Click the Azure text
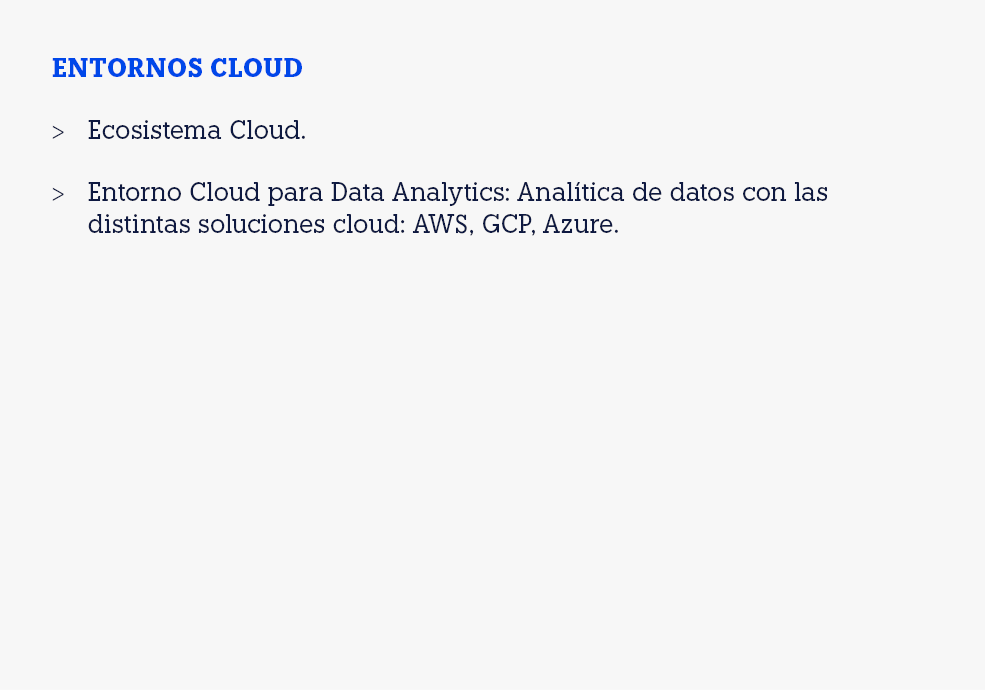The image size is (985, 690). [579, 224]
